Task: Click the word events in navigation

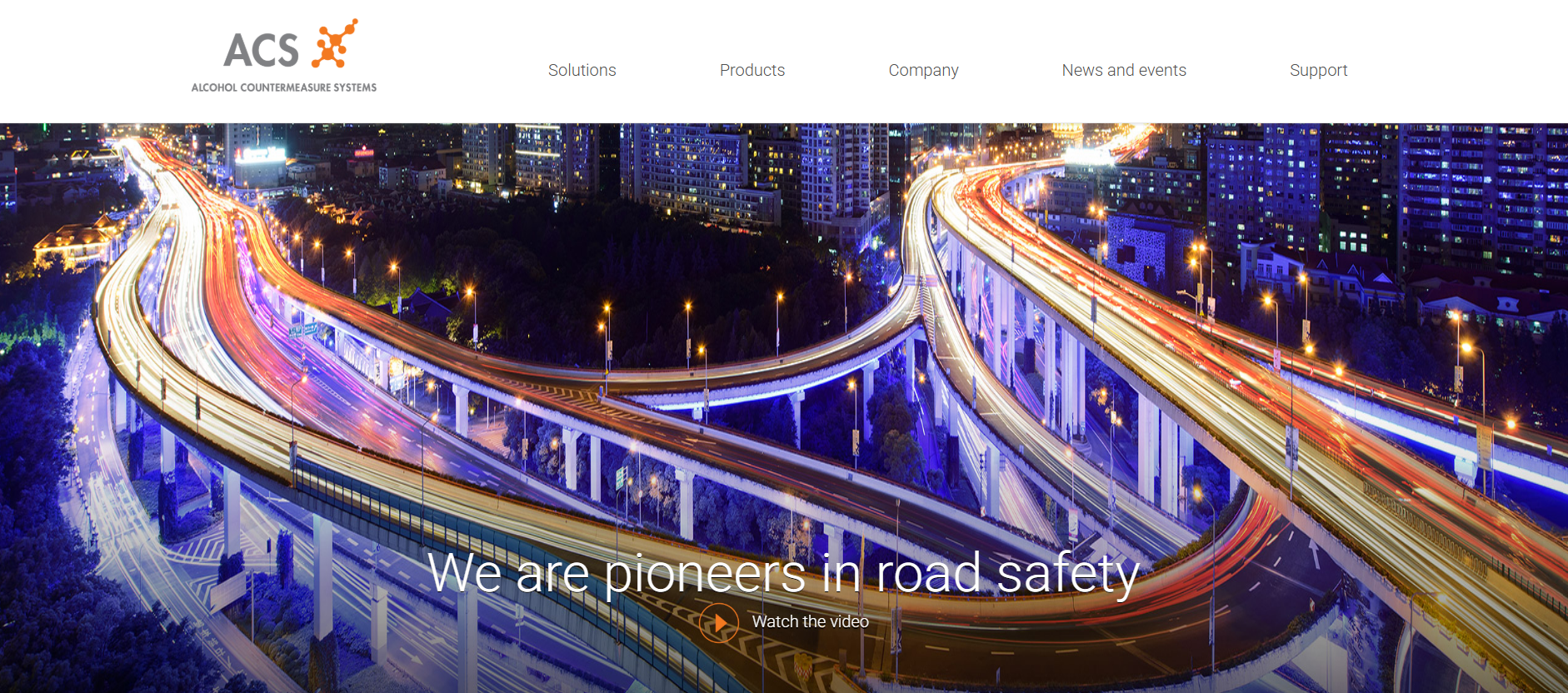Action: (1162, 70)
